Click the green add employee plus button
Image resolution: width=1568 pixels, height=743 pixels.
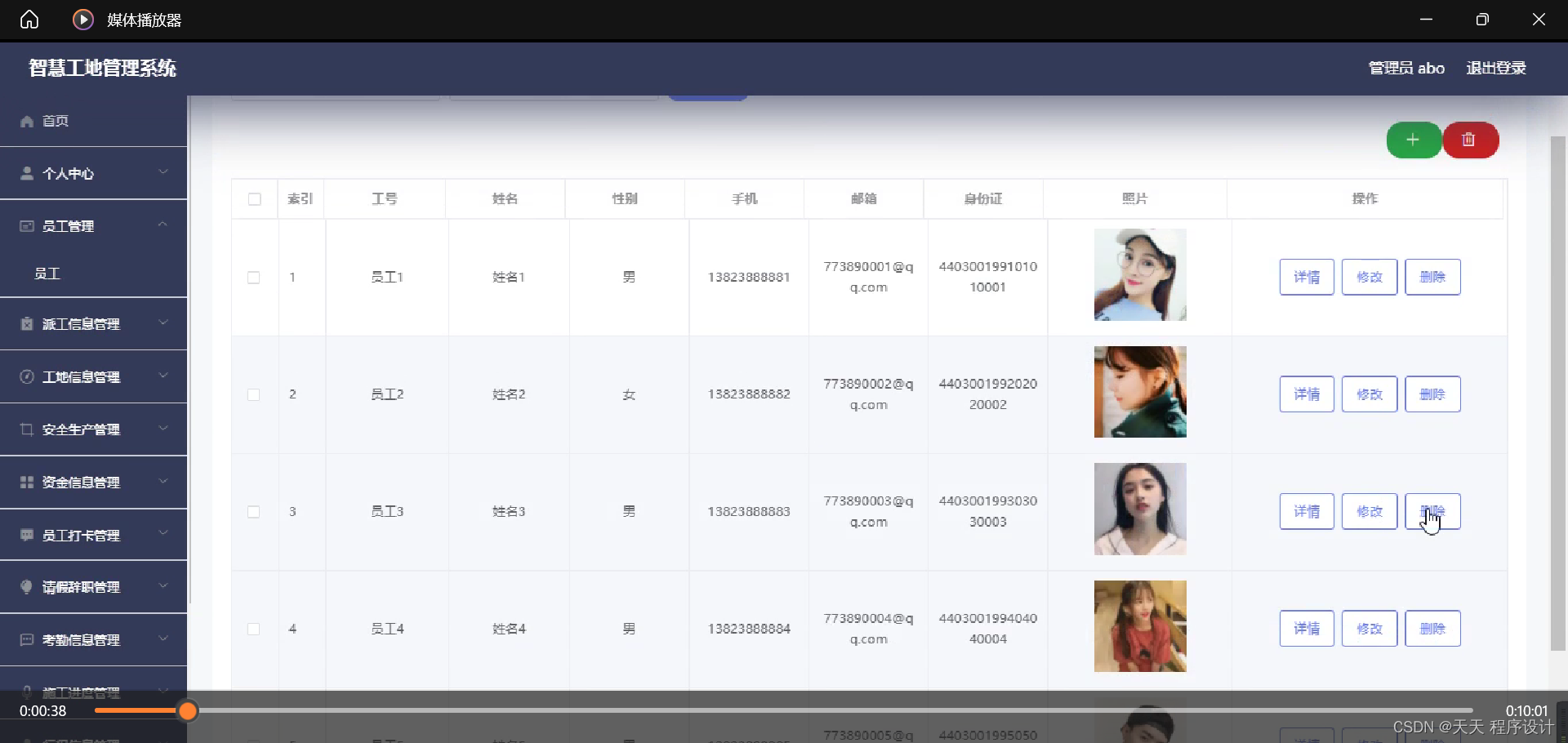(1414, 140)
